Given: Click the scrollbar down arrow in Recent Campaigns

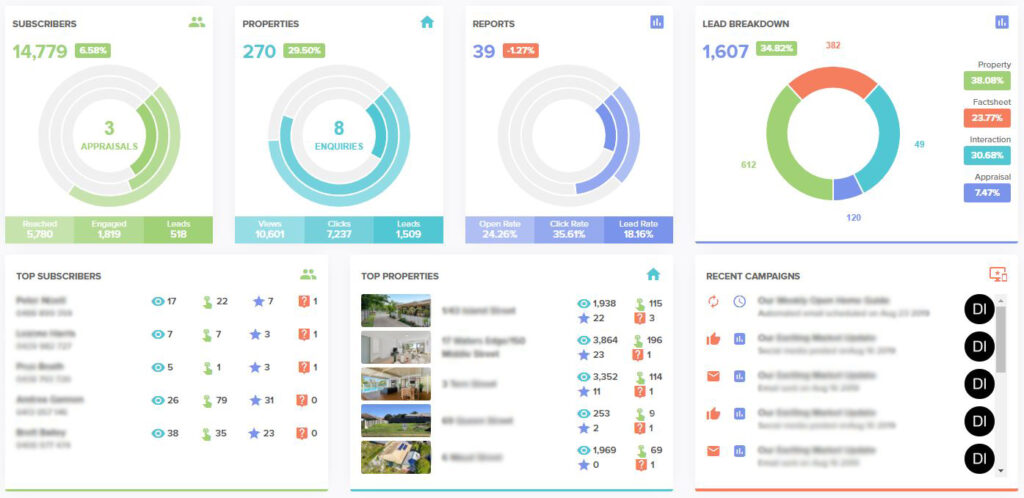Looking at the screenshot, I should [x=1001, y=469].
